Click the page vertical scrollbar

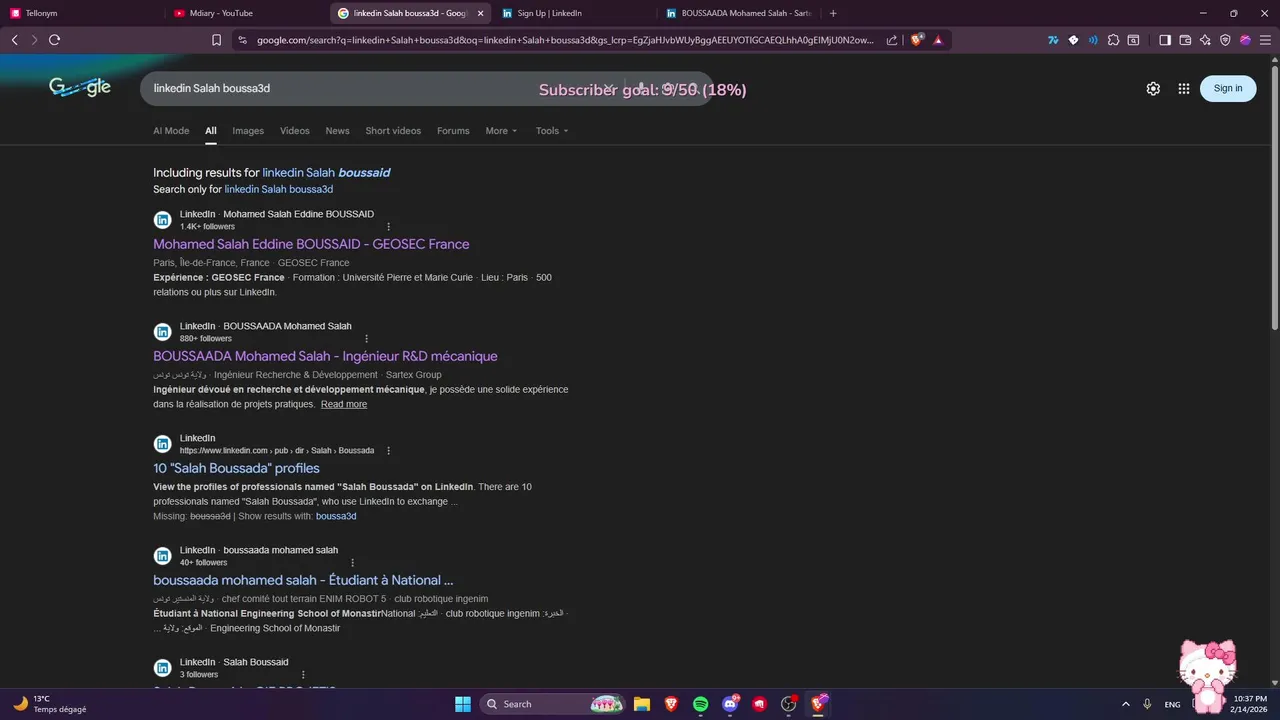1274,200
